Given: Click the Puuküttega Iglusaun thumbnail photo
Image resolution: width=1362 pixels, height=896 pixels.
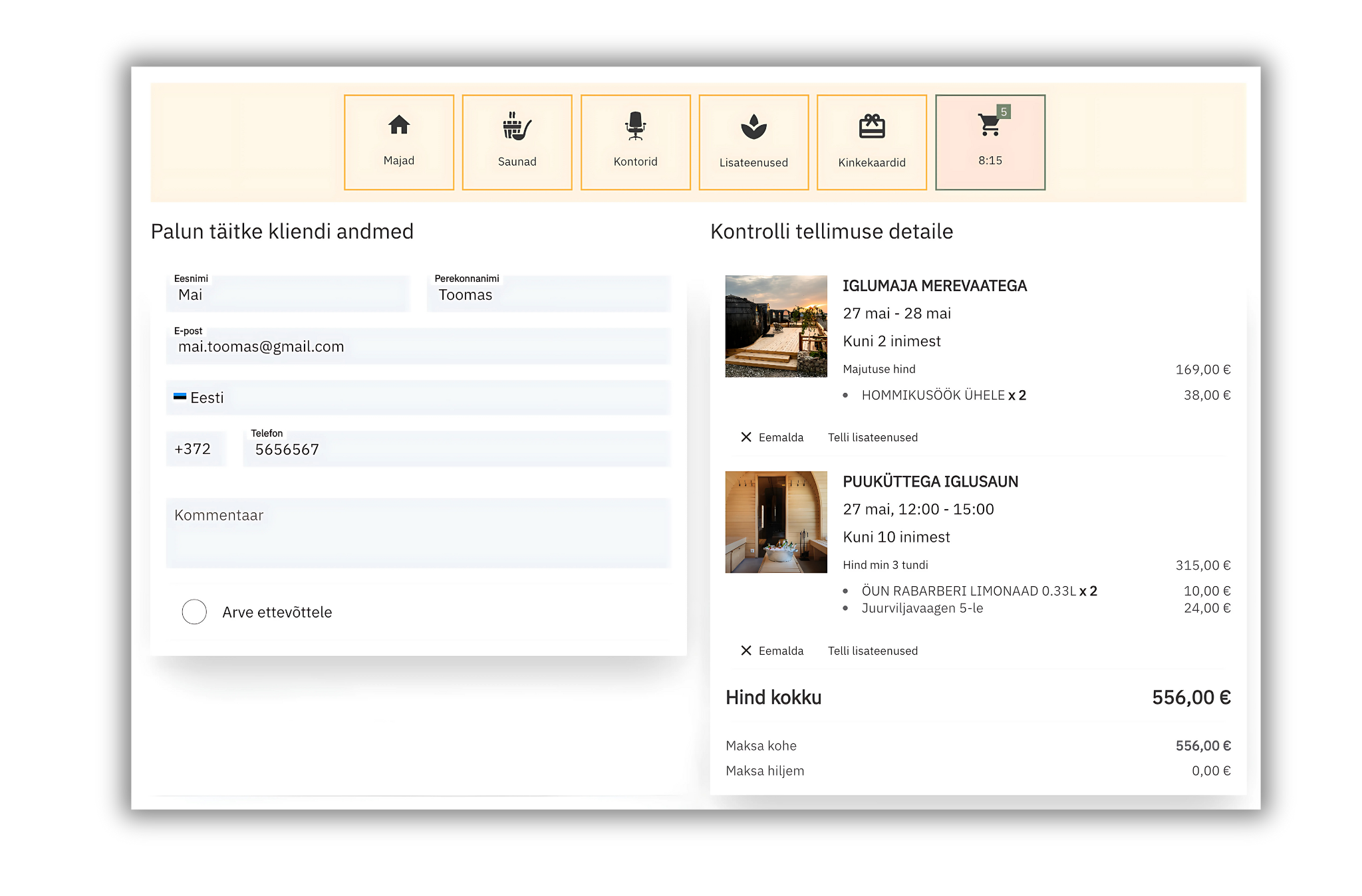Looking at the screenshot, I should point(776,522).
